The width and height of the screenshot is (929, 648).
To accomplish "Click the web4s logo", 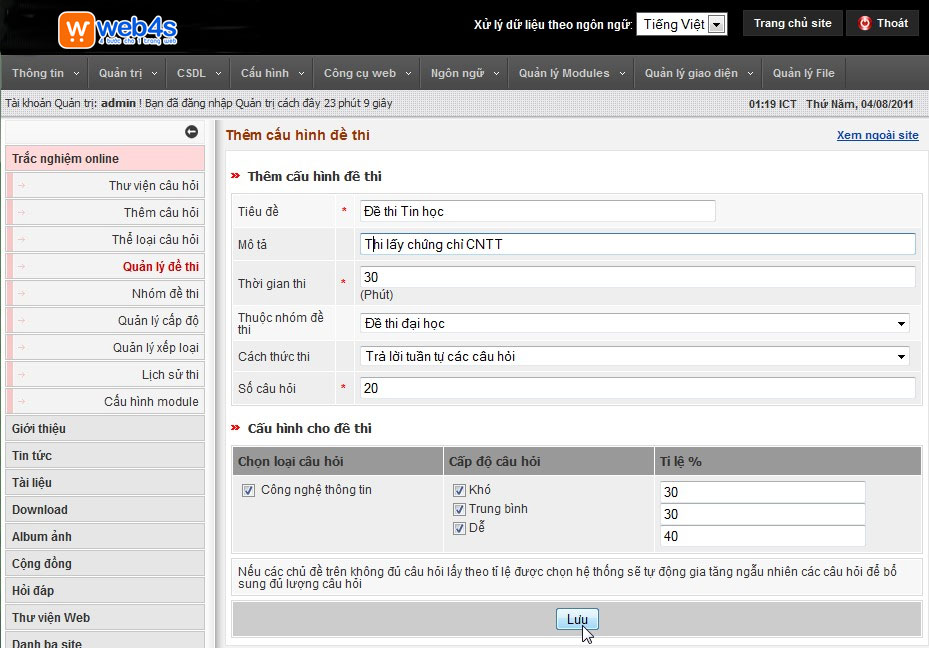I will (x=118, y=29).
